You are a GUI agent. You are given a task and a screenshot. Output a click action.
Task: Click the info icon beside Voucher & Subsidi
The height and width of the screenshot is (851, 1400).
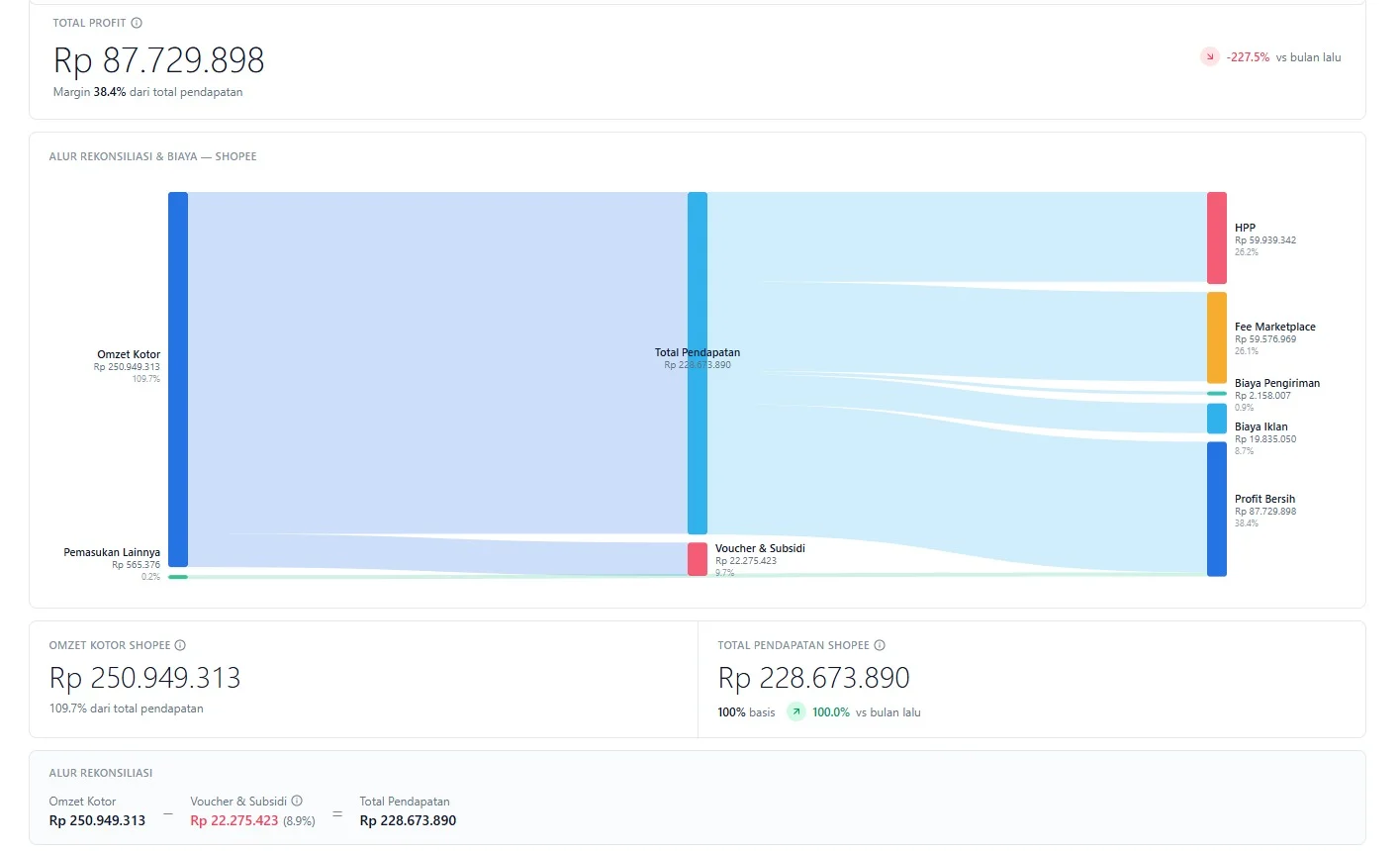pyautogui.click(x=297, y=802)
